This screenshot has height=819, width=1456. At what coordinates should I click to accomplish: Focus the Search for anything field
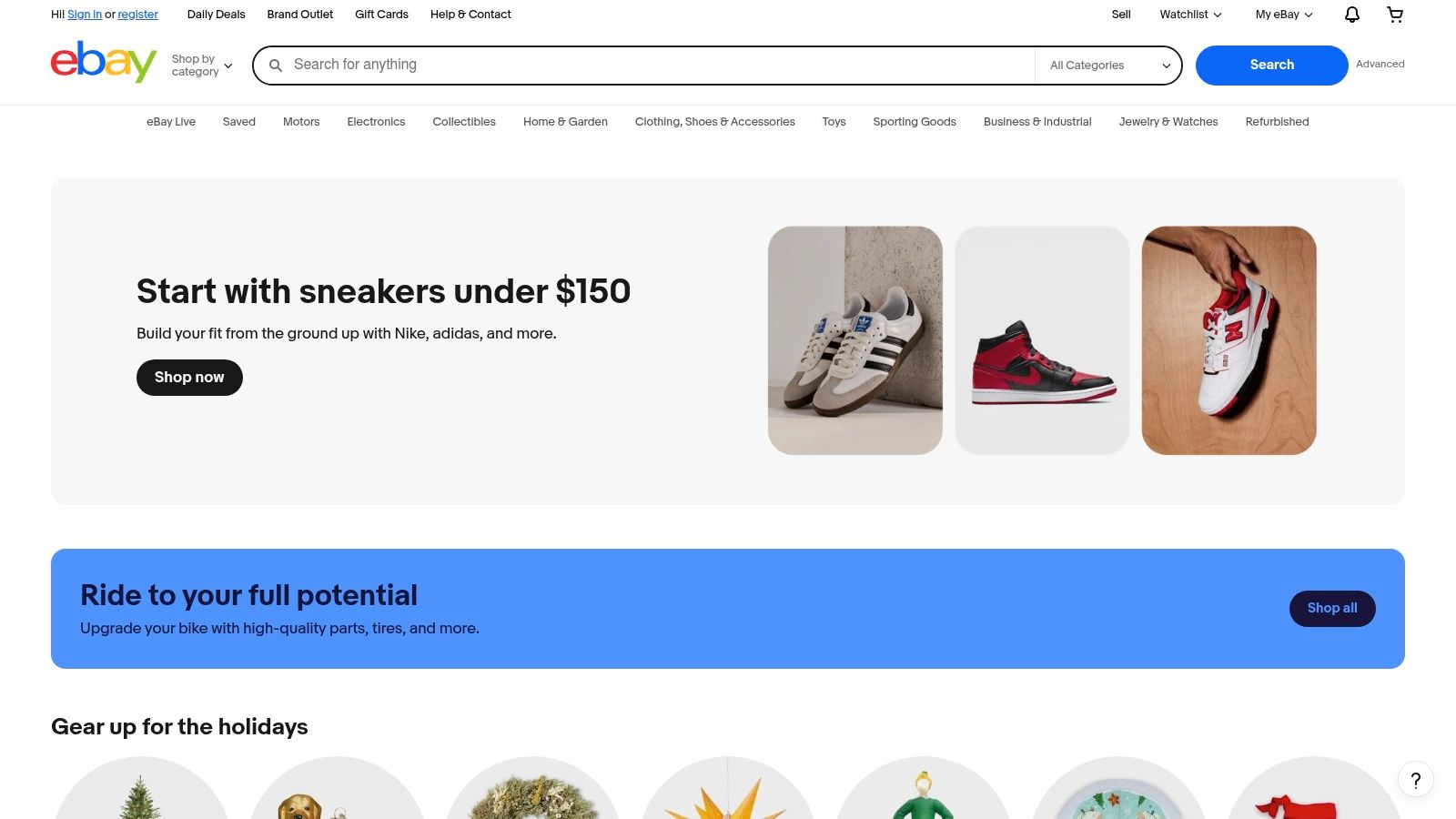coord(661,66)
